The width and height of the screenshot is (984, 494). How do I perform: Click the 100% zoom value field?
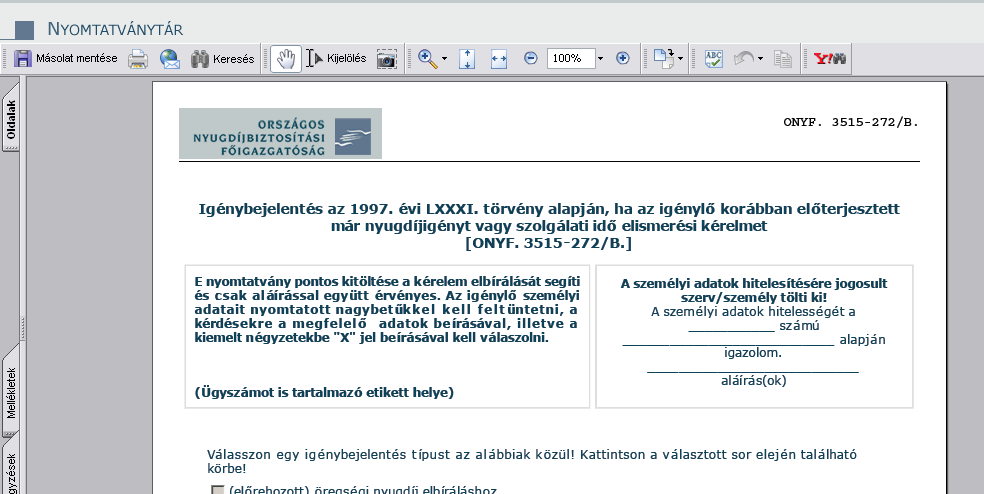(570, 58)
